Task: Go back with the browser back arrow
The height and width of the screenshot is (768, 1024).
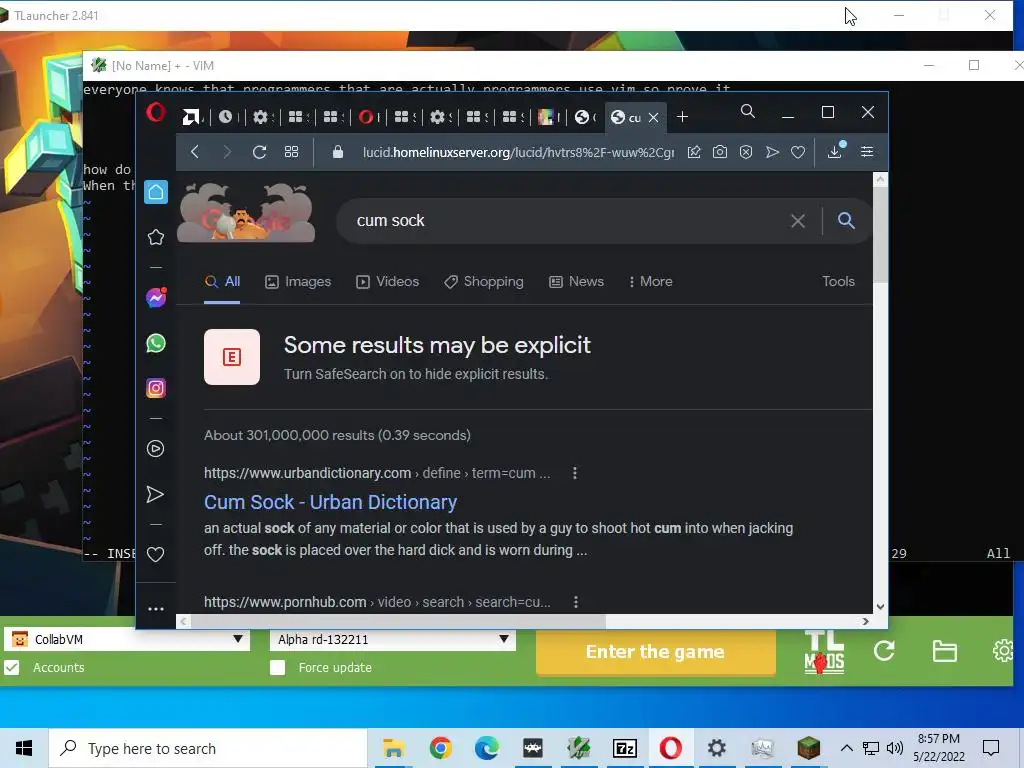Action: point(195,152)
